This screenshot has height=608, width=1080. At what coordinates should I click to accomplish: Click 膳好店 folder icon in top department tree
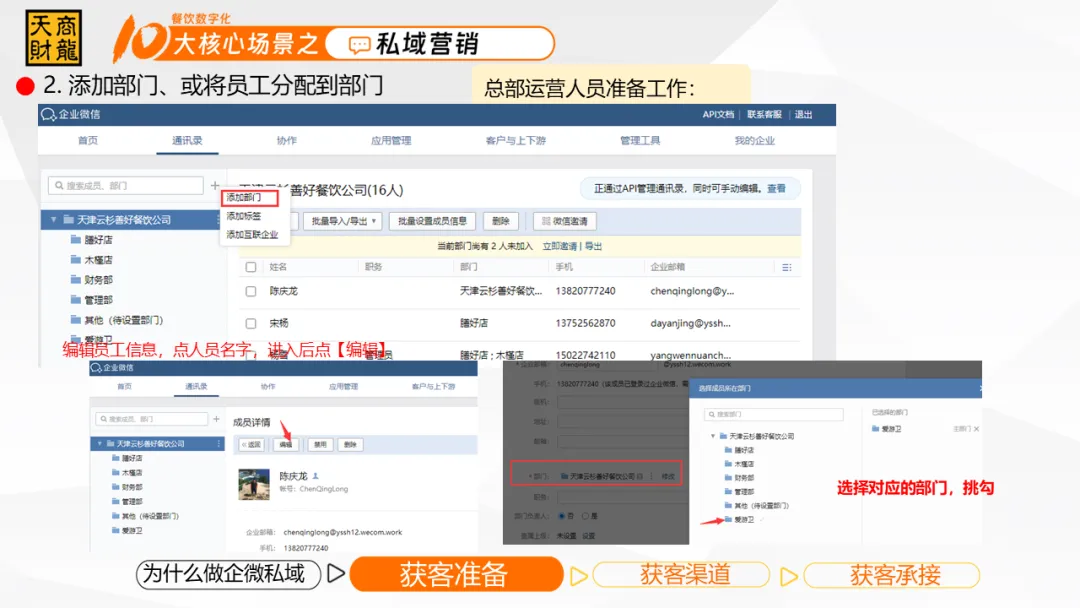tap(76, 240)
